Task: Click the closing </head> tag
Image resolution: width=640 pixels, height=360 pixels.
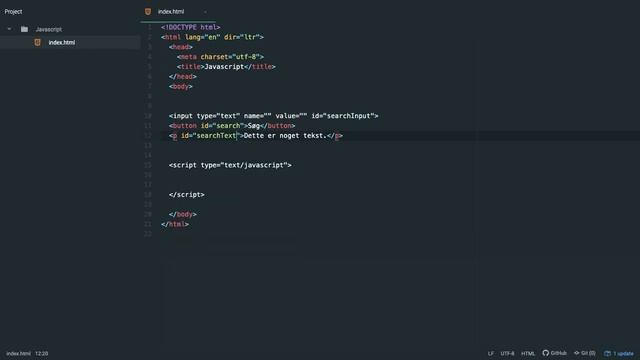Action: 183,76
